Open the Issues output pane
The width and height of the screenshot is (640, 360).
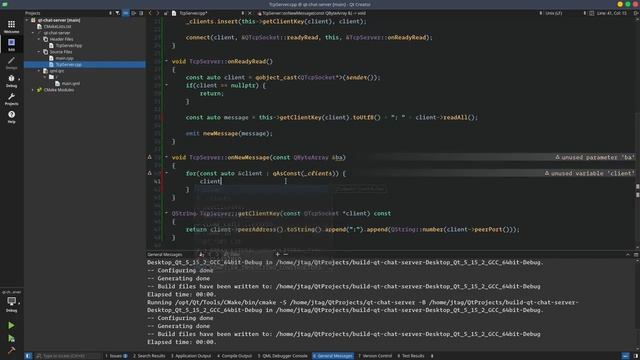[116, 356]
